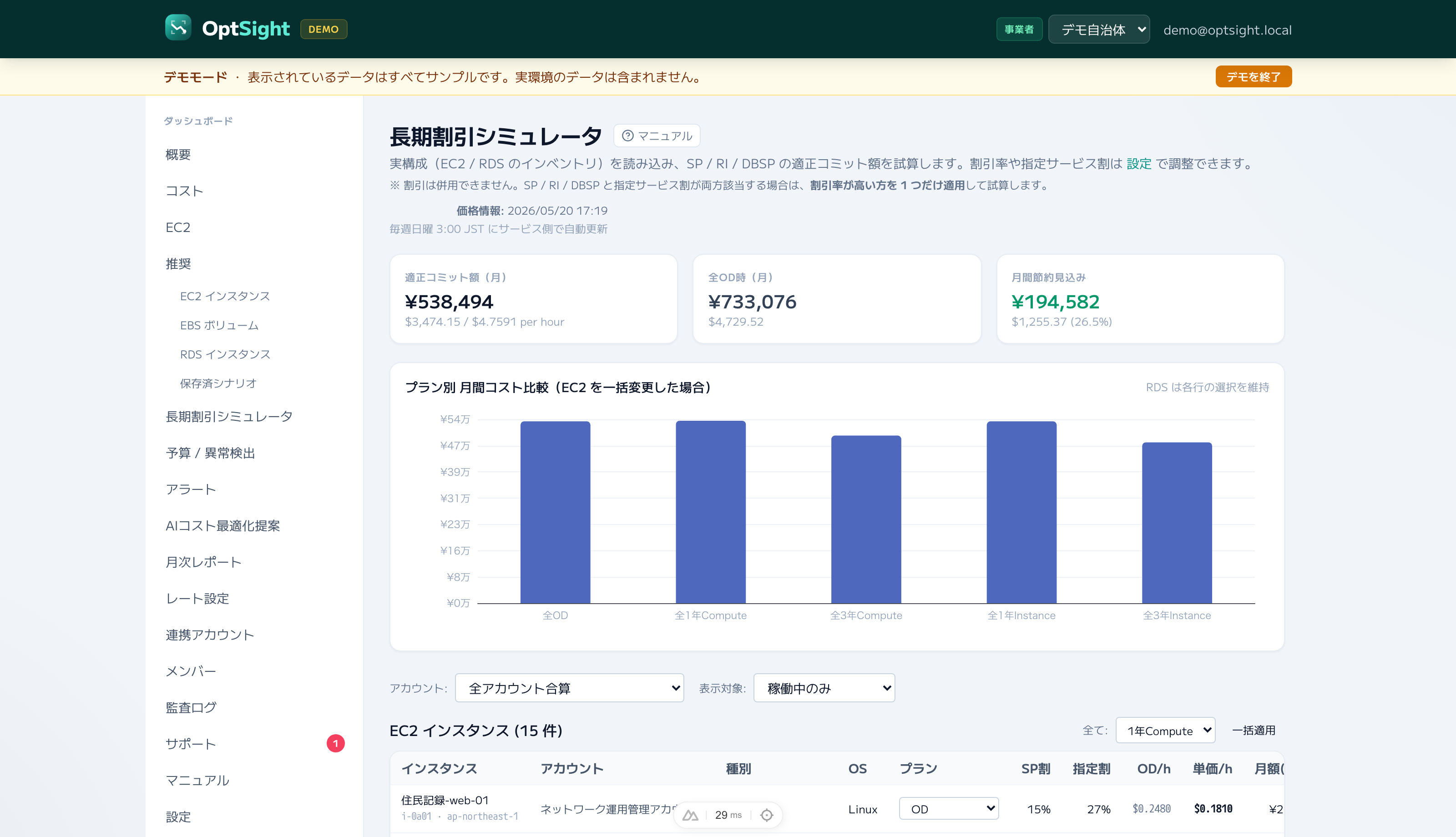Click the OS column header
Screen dimensions: 1456x837
pyautogui.click(x=857, y=769)
